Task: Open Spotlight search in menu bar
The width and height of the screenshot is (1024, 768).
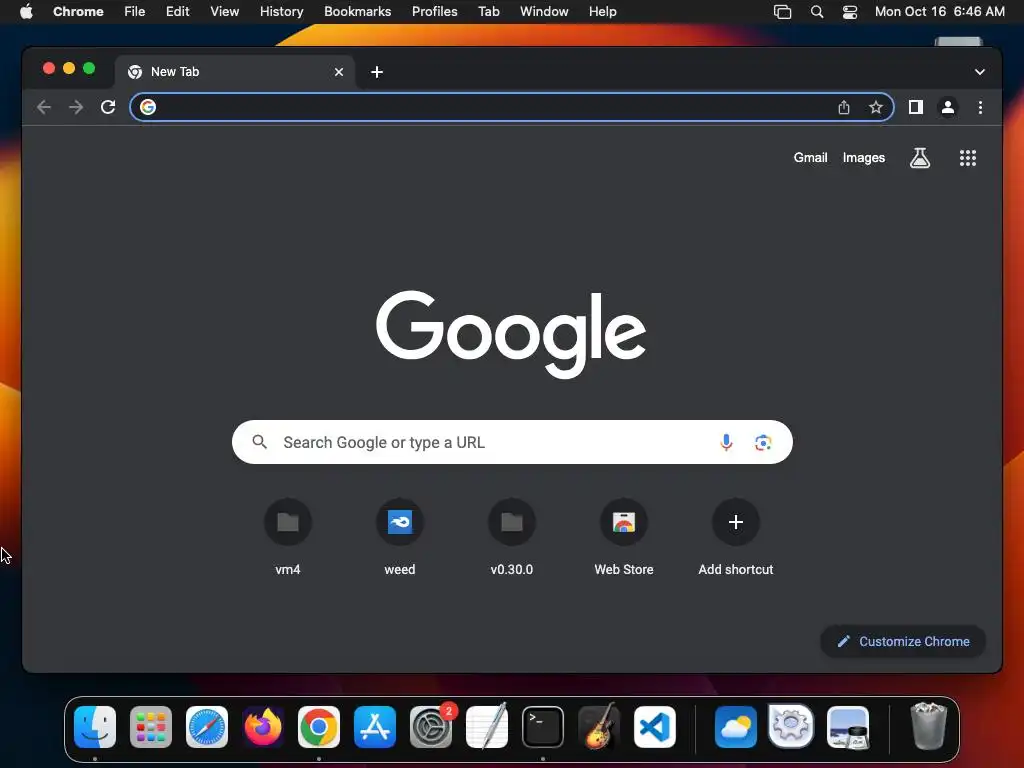Action: 816,12
